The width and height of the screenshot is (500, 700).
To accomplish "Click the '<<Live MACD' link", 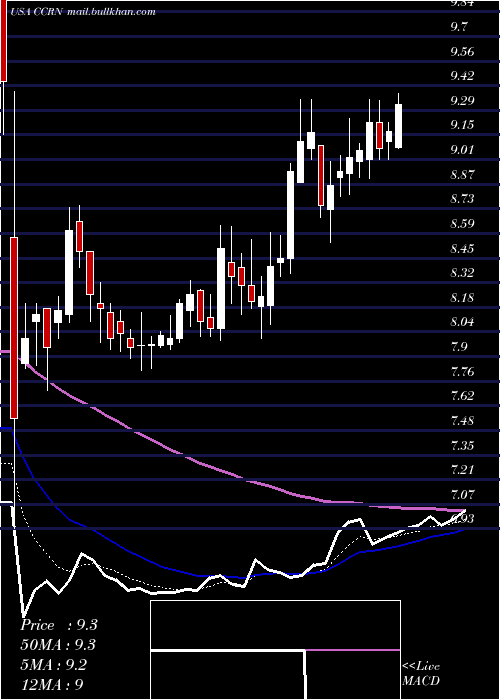I will coord(421,674).
